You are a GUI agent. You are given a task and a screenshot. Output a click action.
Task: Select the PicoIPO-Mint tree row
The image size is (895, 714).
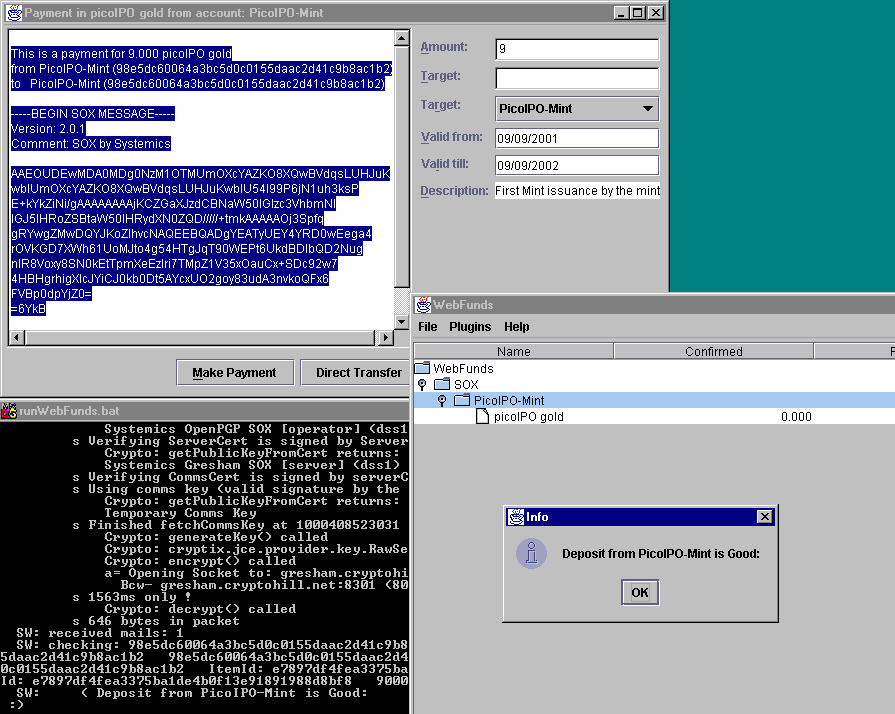point(654,400)
